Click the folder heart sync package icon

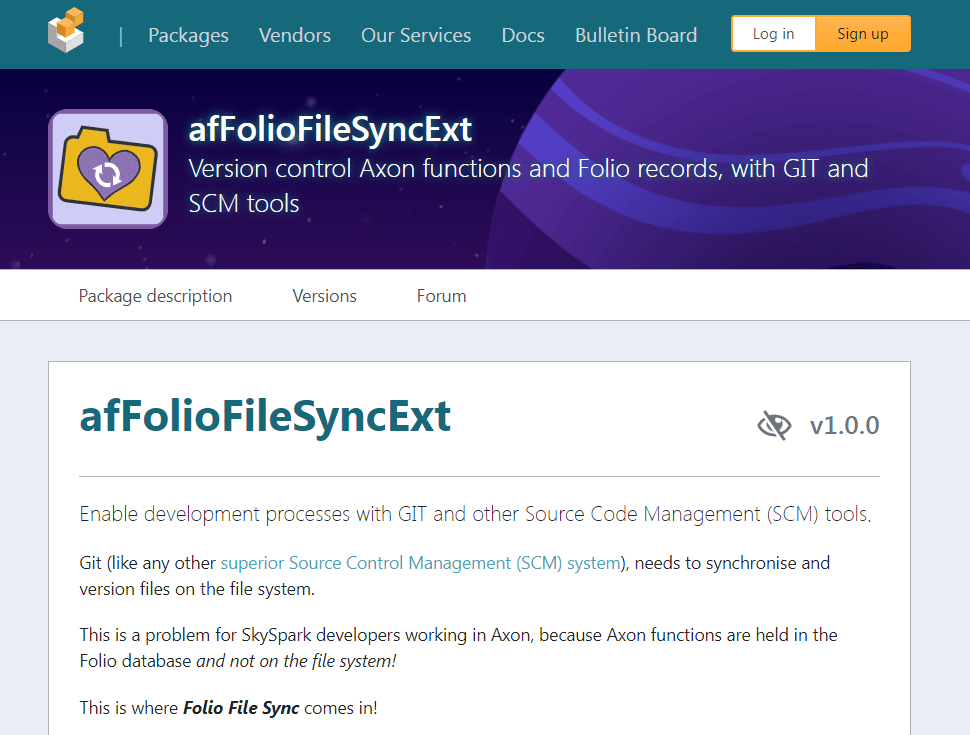pos(108,169)
